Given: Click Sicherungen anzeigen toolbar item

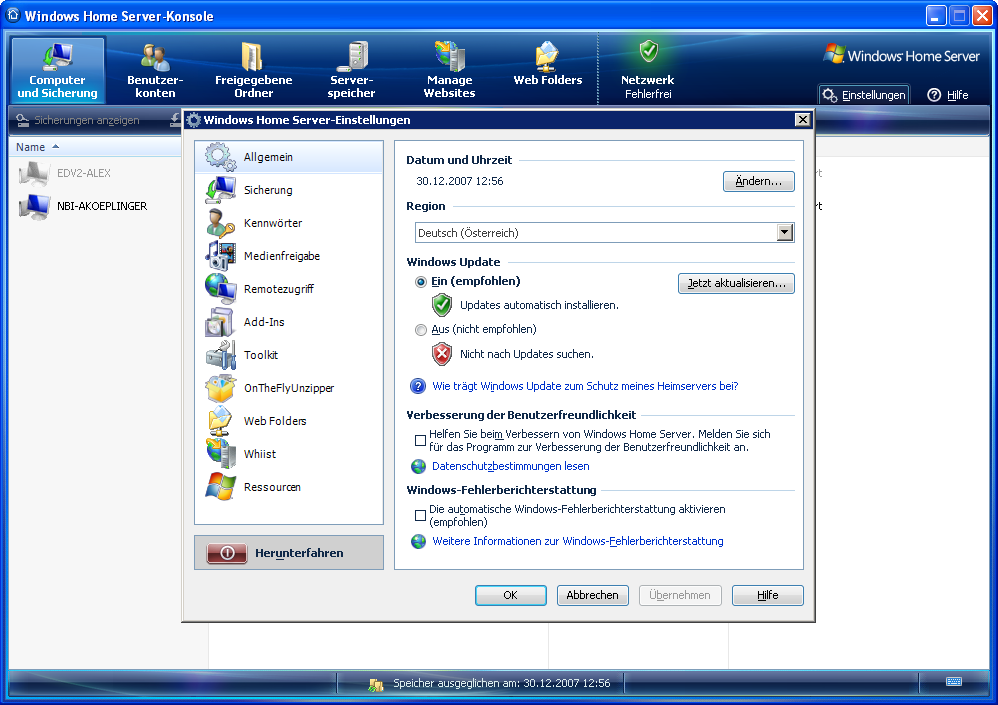Looking at the screenshot, I should (78, 120).
